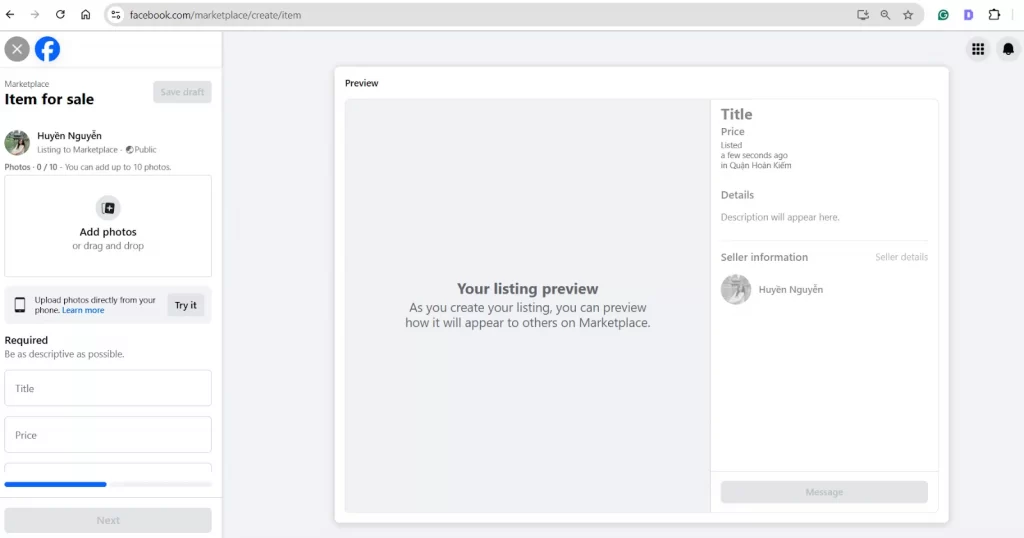This screenshot has height=538, width=1024.
Task: Click 'Description will appear here.' text
Action: (x=780, y=217)
